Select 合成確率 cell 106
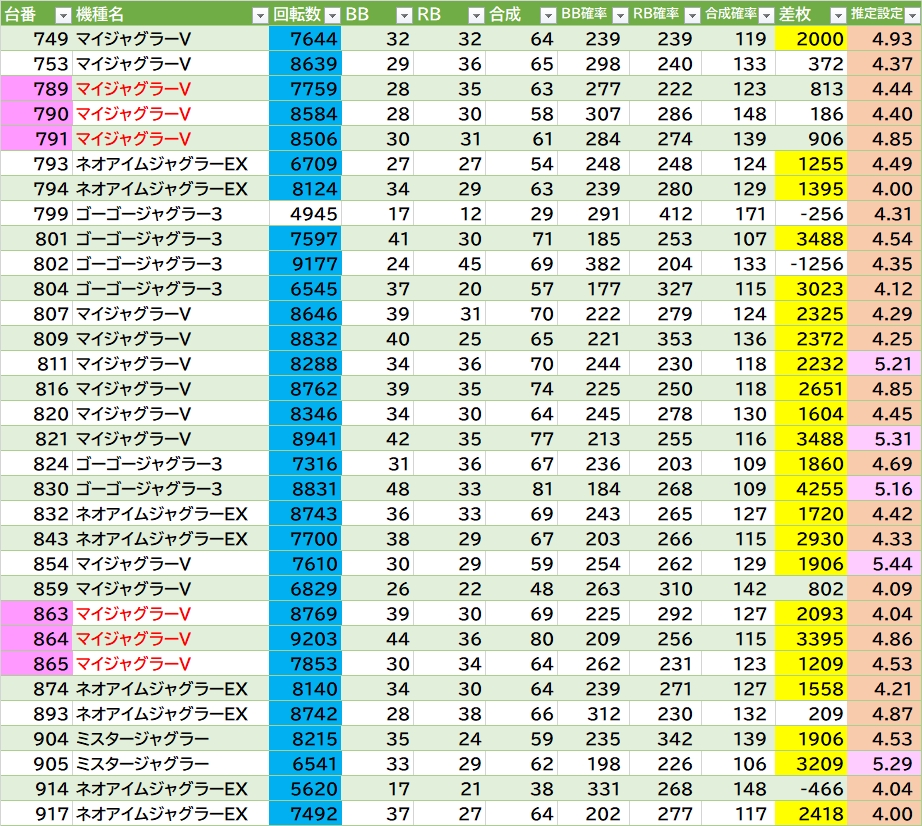 739,764
